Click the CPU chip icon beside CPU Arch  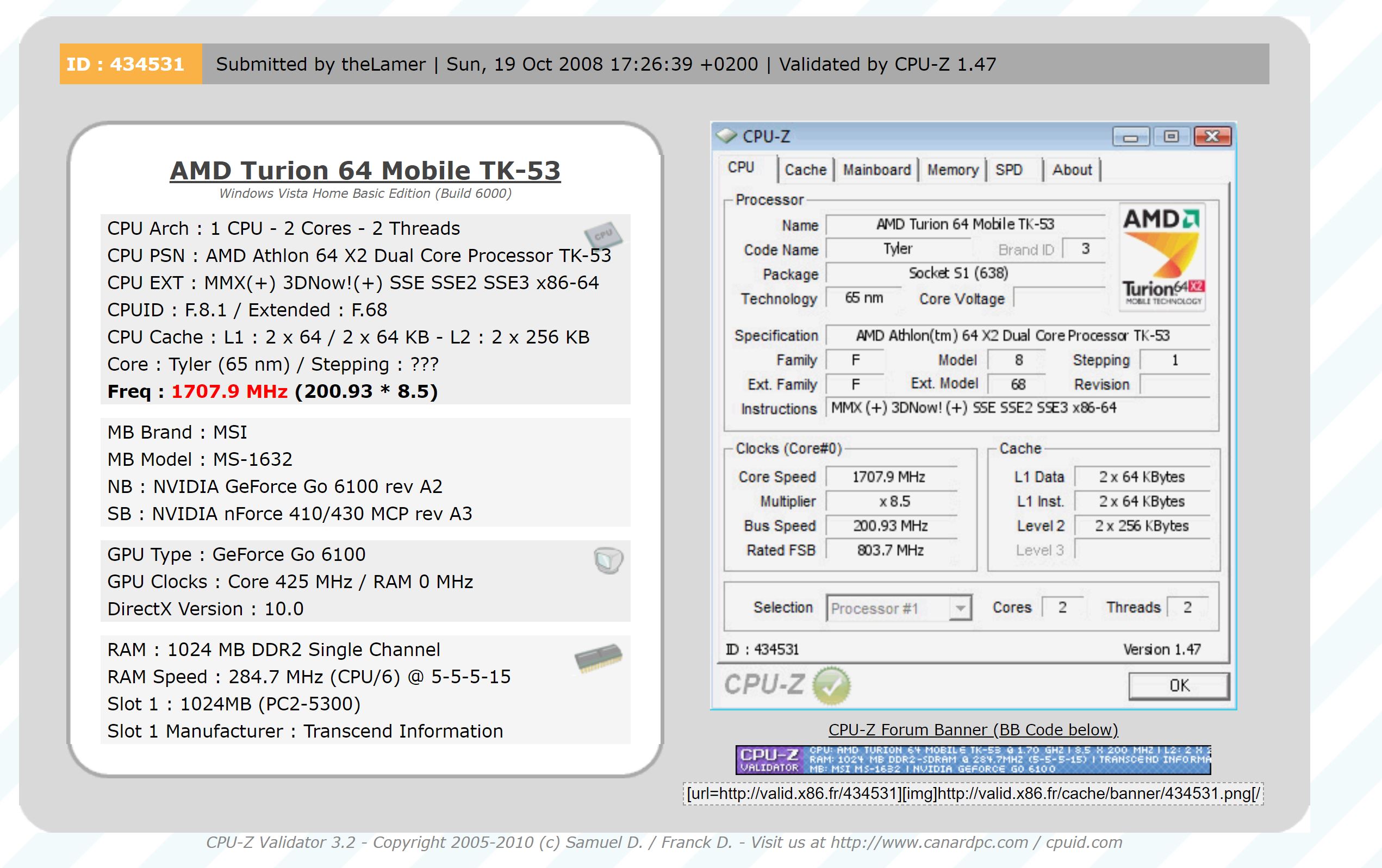click(602, 235)
